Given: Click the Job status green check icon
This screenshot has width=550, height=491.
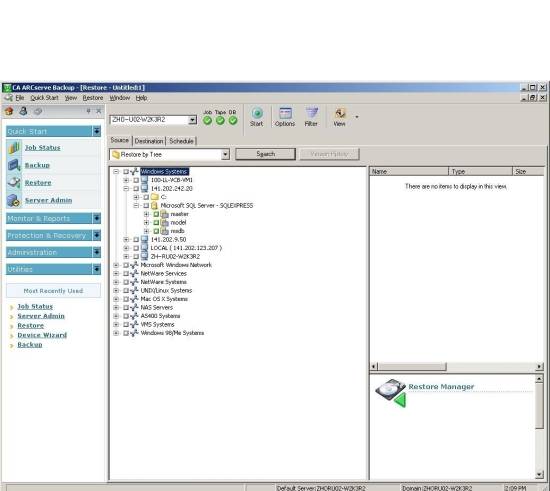Looking at the screenshot, I should (x=208, y=121).
